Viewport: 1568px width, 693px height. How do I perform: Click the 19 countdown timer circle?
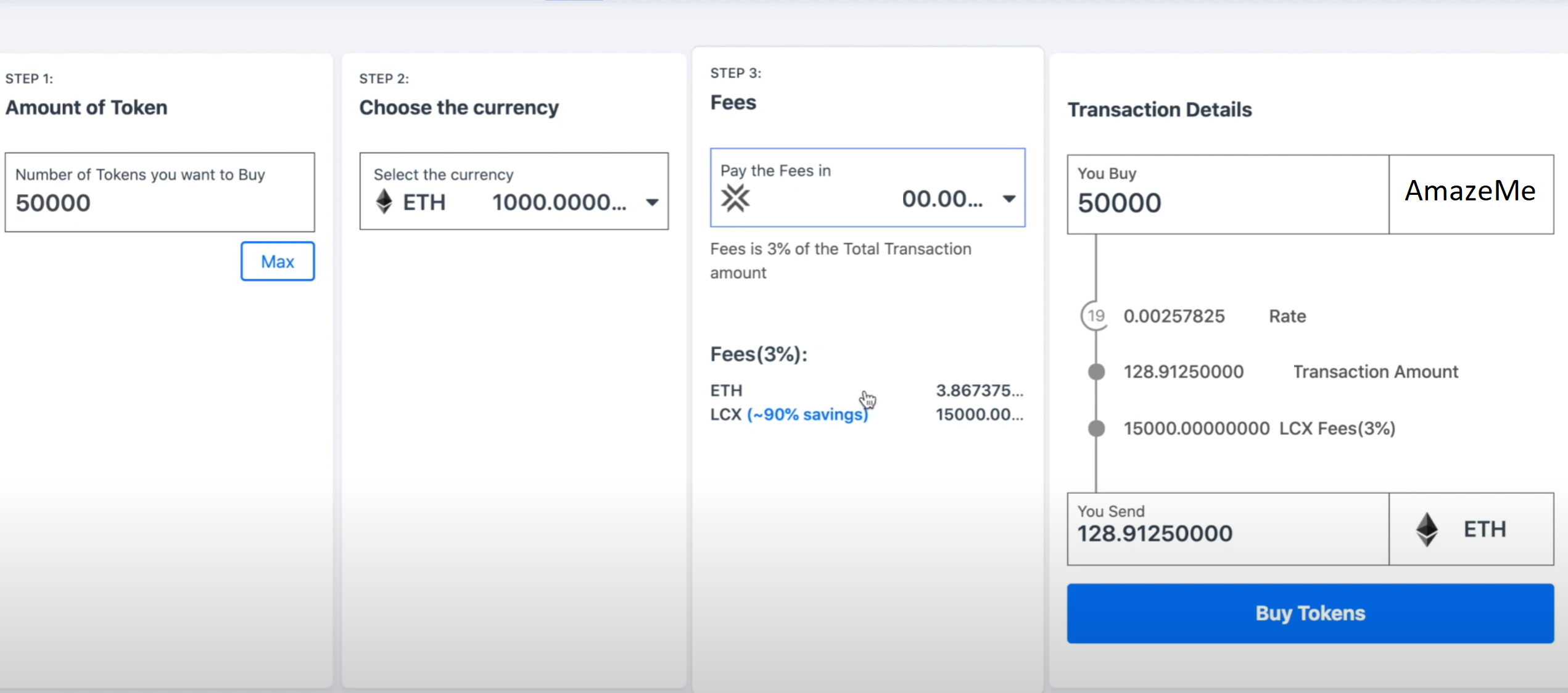point(1096,316)
